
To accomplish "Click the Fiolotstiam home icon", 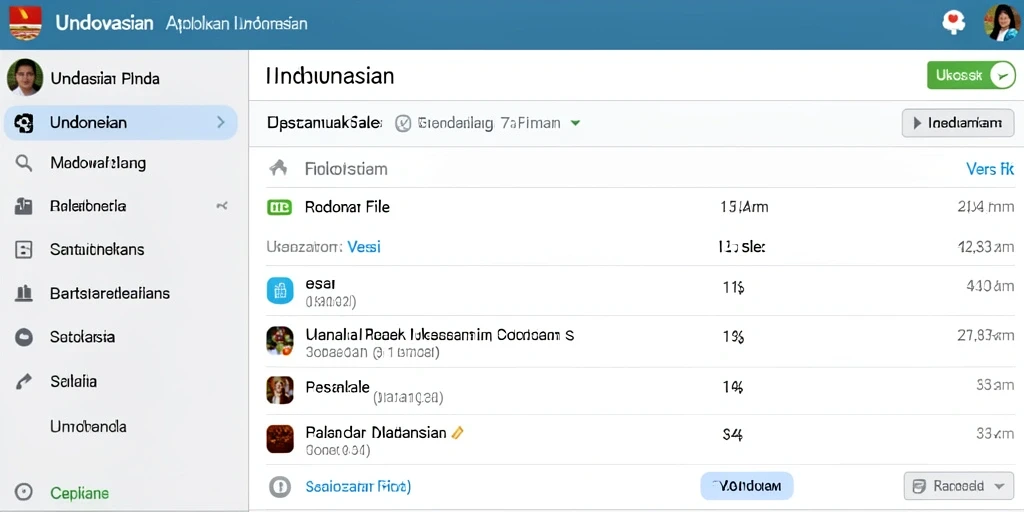I will click(x=278, y=168).
